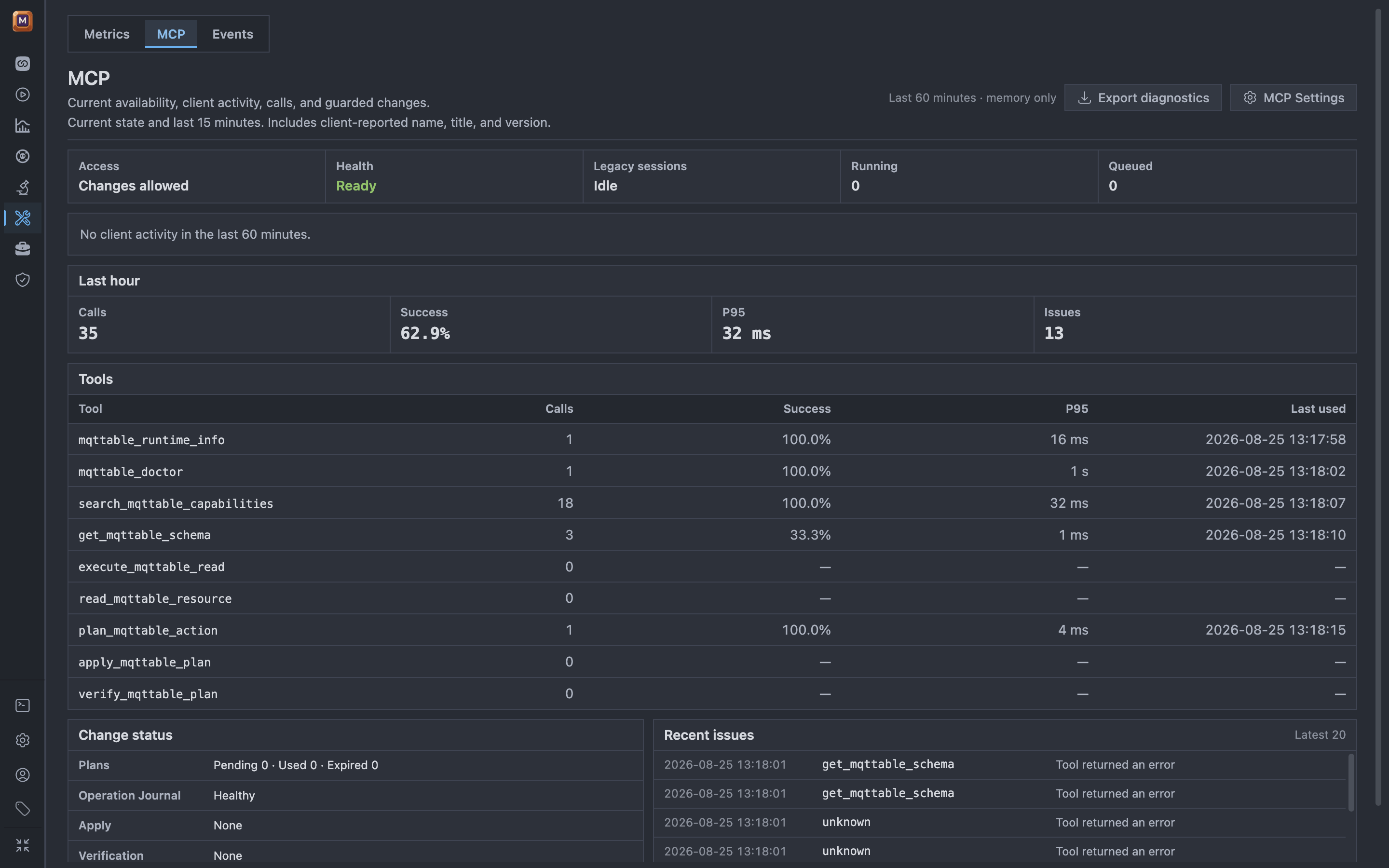Viewport: 1389px width, 868px height.
Task: Open the user account icon in sidebar
Action: coord(22,775)
